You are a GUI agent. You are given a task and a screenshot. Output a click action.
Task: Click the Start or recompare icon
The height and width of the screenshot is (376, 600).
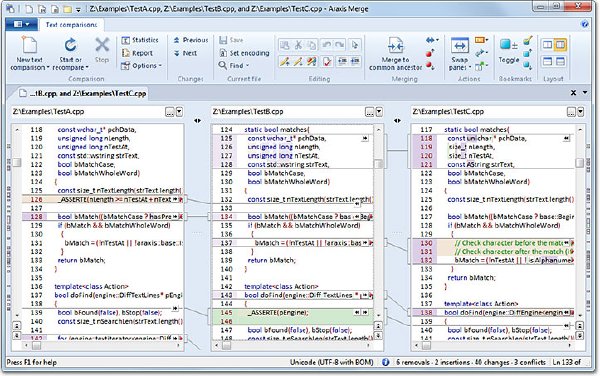(x=70, y=46)
